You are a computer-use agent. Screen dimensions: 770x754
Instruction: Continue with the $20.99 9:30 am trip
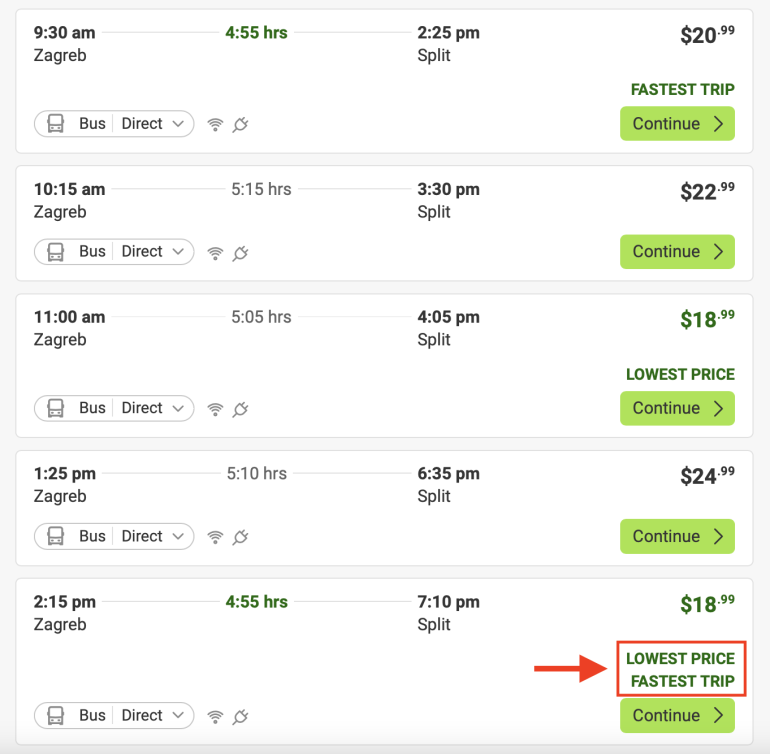pyautogui.click(x=677, y=124)
